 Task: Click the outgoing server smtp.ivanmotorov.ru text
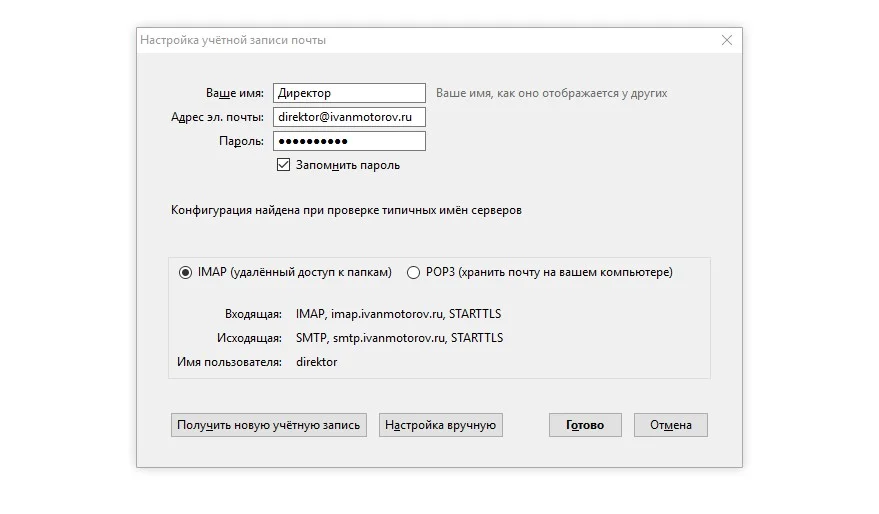coord(399,338)
